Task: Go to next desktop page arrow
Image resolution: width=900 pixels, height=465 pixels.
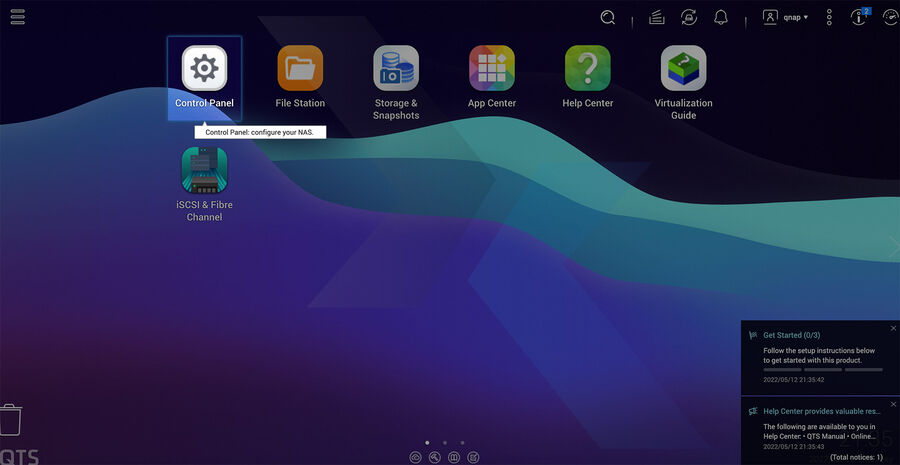Action: click(892, 245)
